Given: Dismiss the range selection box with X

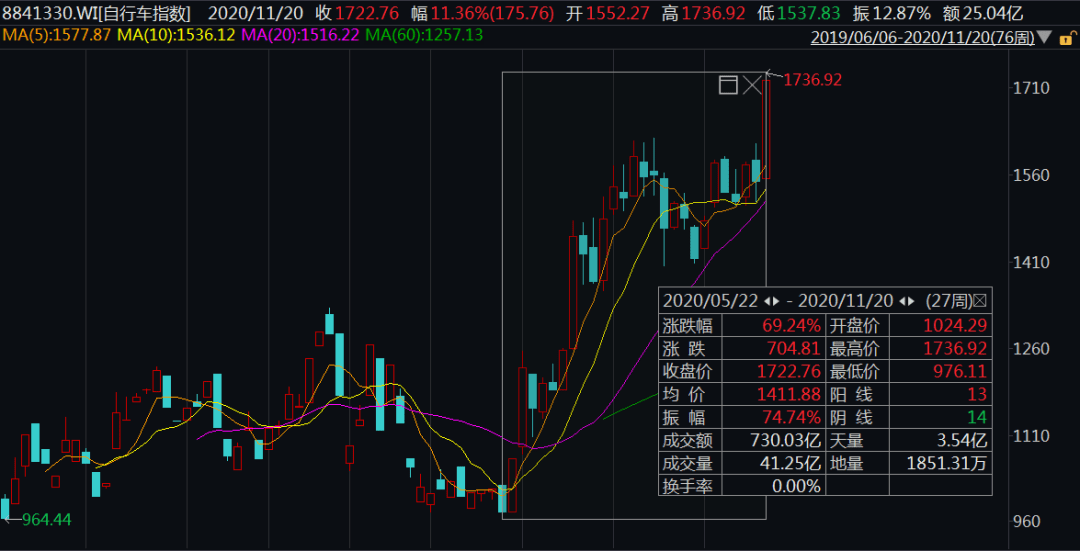Looking at the screenshot, I should pos(752,85).
